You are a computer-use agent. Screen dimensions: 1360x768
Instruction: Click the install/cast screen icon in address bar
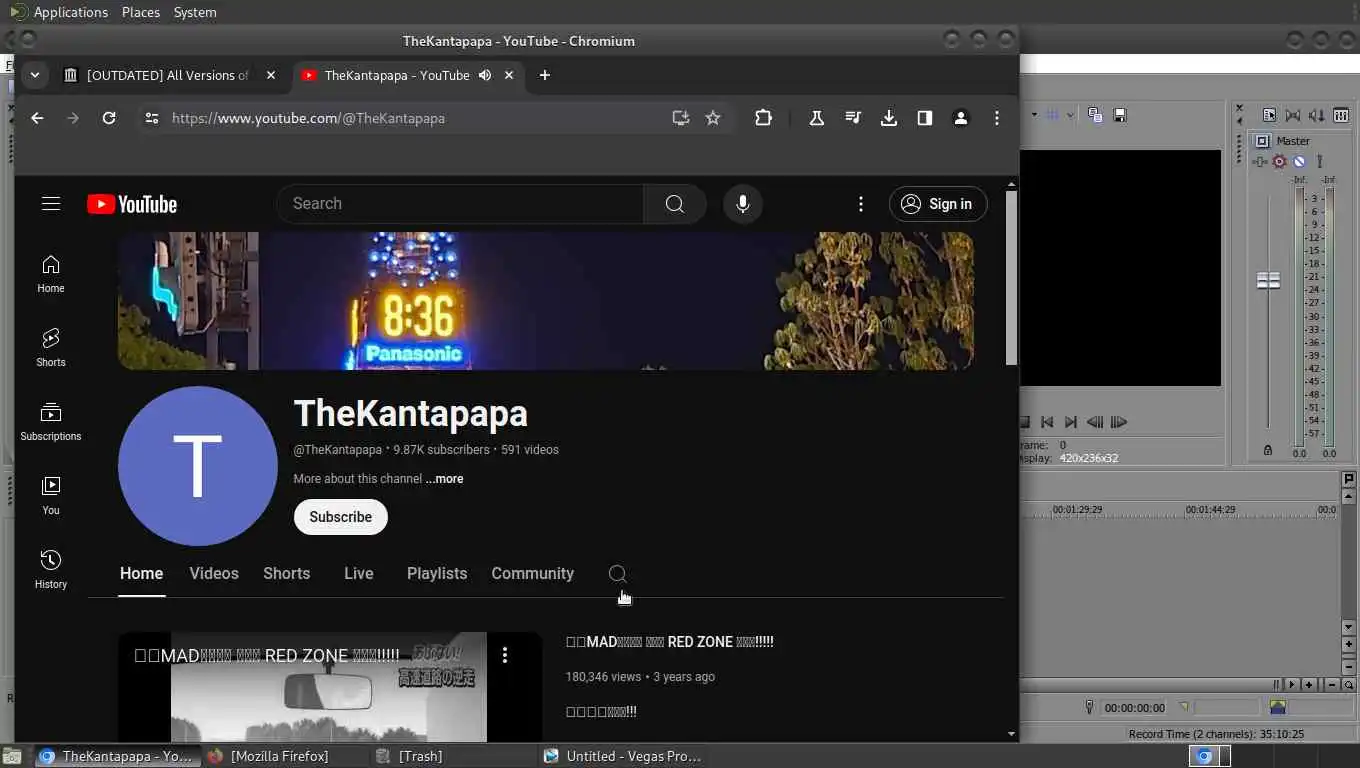point(681,118)
